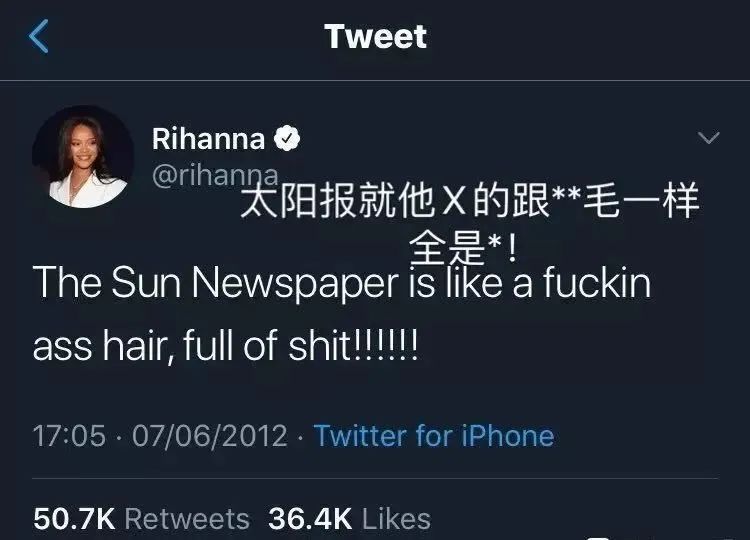Tap the 07/06/2012 date
Viewport: 750px width, 540px height.
[210, 436]
